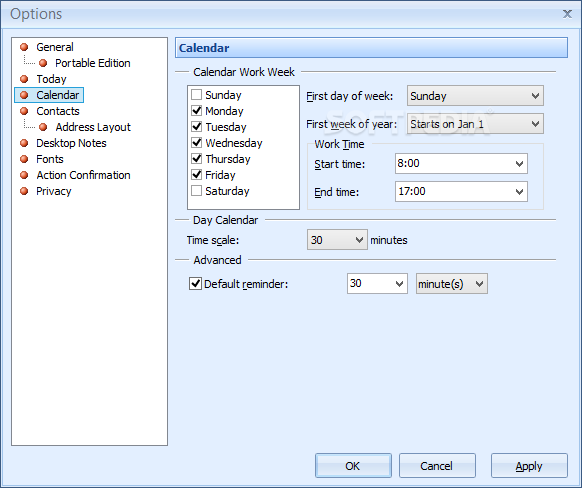Image resolution: width=582 pixels, height=488 pixels.
Task: Show Desktop Notes options
Action: [x=71, y=143]
